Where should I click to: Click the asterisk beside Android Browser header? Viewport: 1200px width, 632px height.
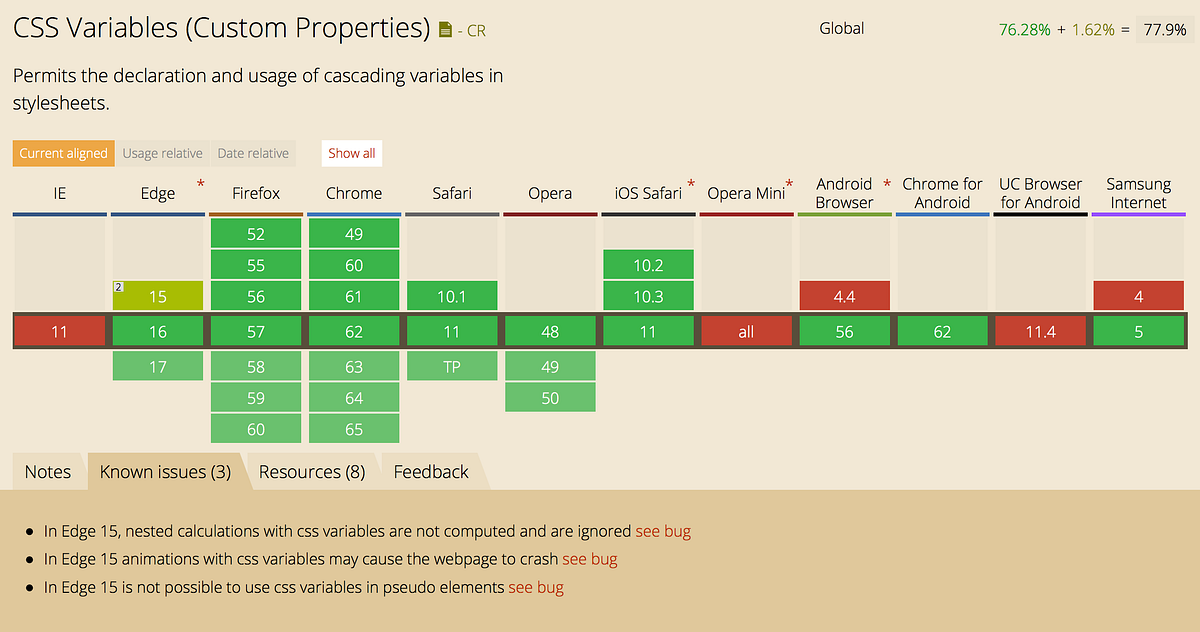pos(885,184)
